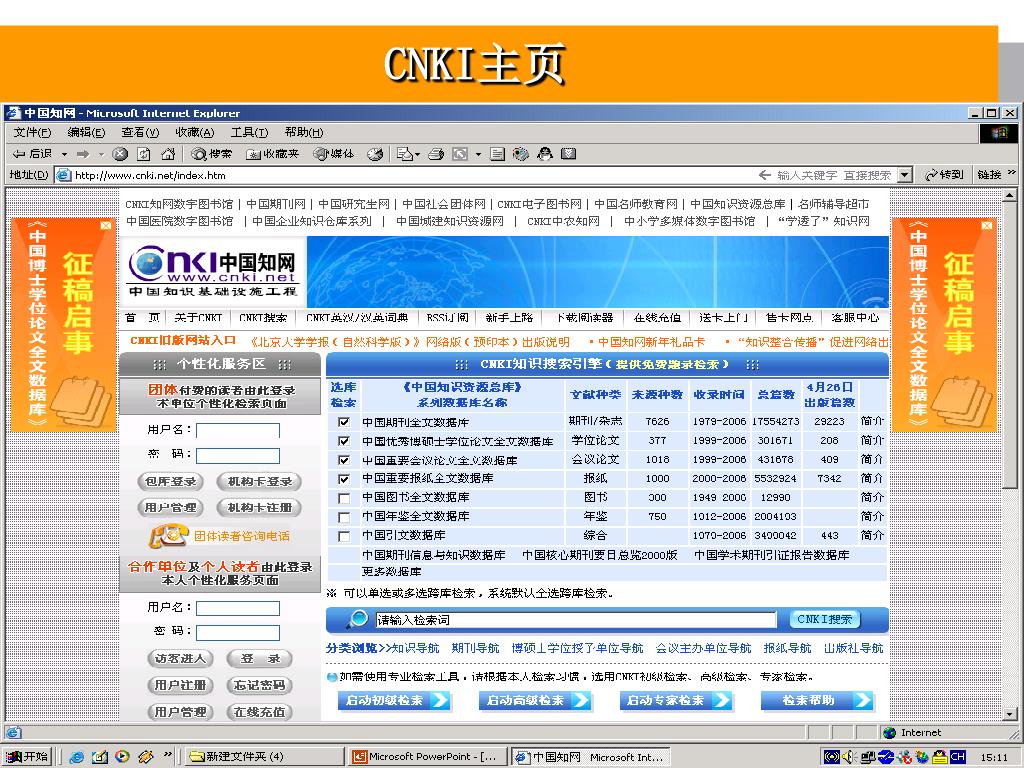Open the 编辑(E) menu

(x=86, y=133)
